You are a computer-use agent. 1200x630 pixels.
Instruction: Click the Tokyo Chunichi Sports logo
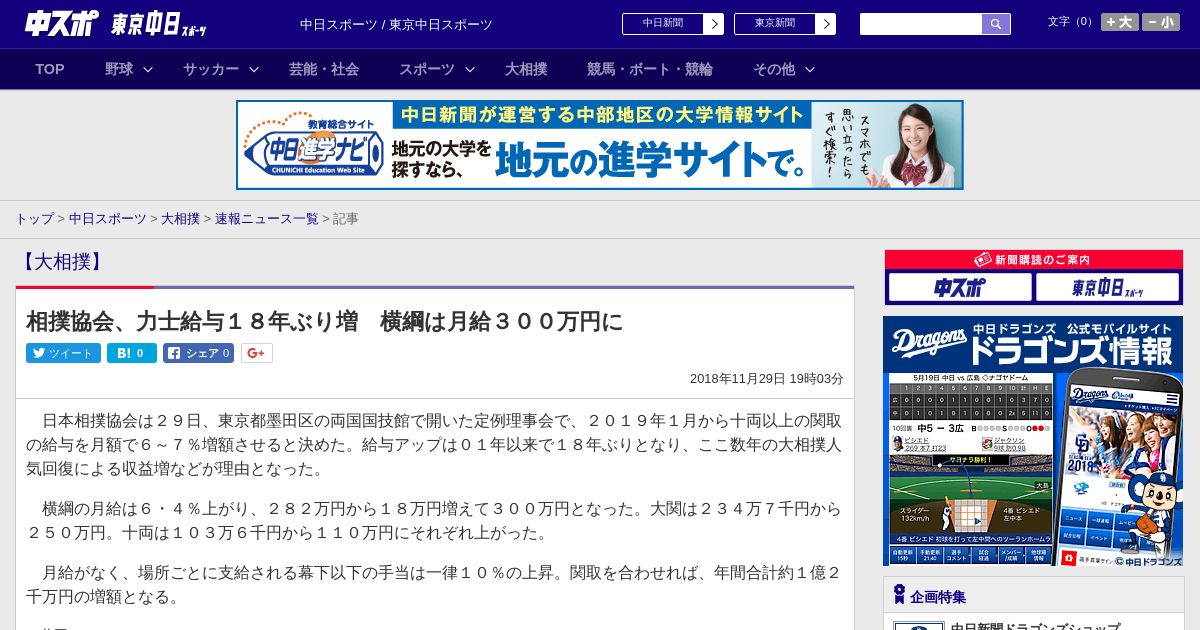pyautogui.click(x=160, y=24)
